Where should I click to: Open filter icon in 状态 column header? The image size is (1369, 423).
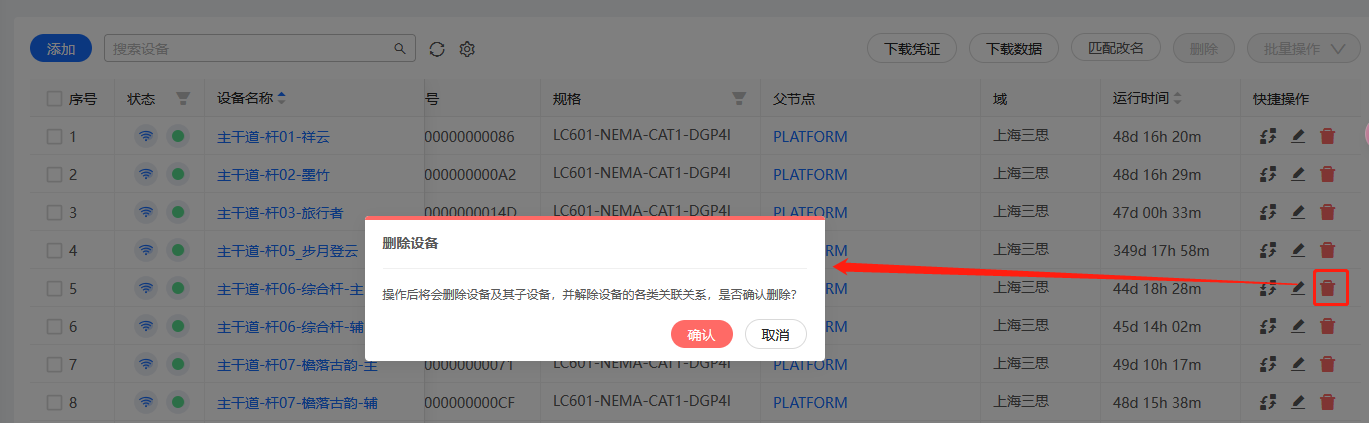pyautogui.click(x=182, y=98)
